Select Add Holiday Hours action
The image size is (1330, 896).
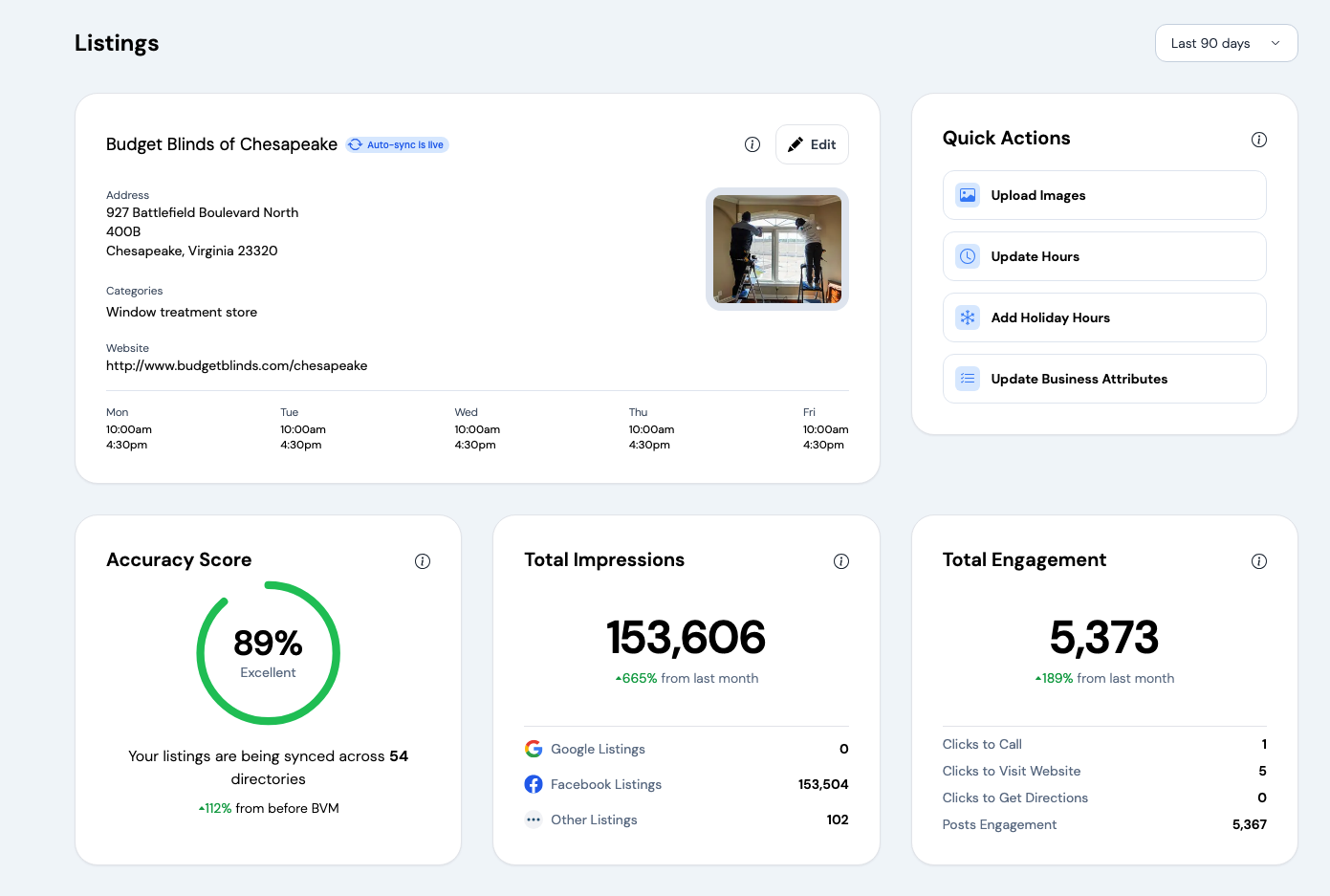tap(1104, 317)
